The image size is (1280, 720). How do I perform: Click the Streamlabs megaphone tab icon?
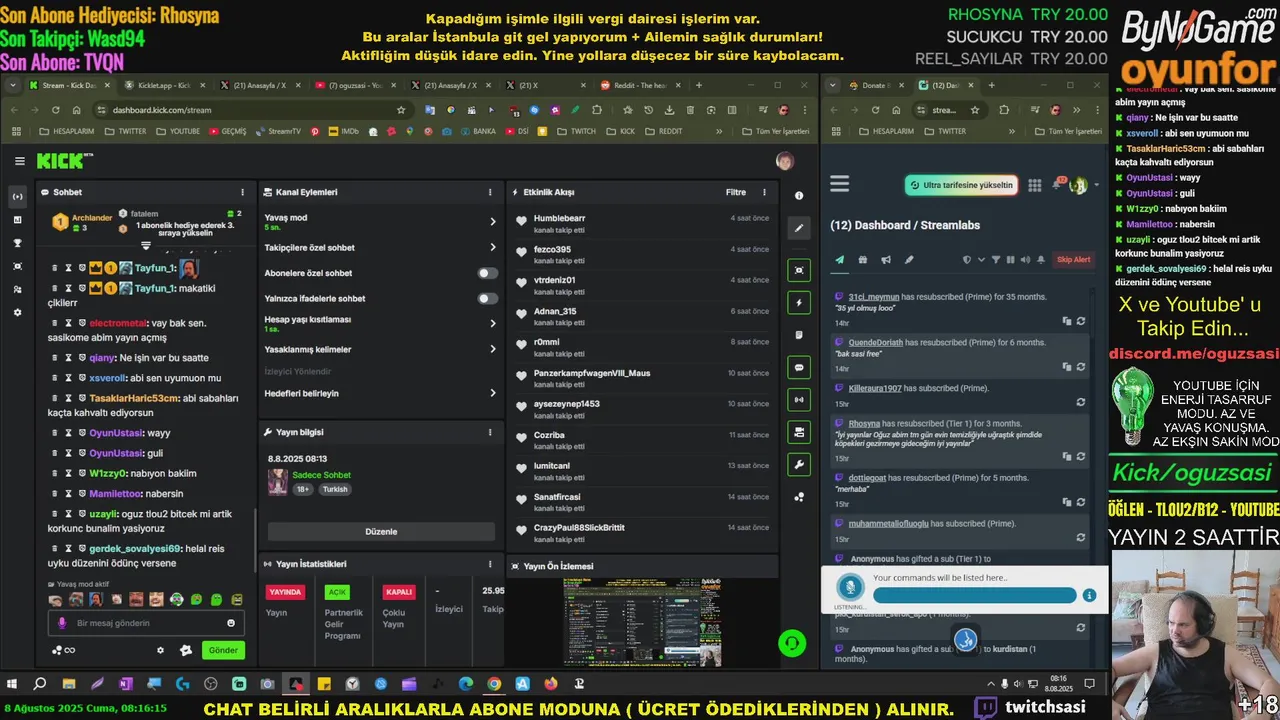885,260
